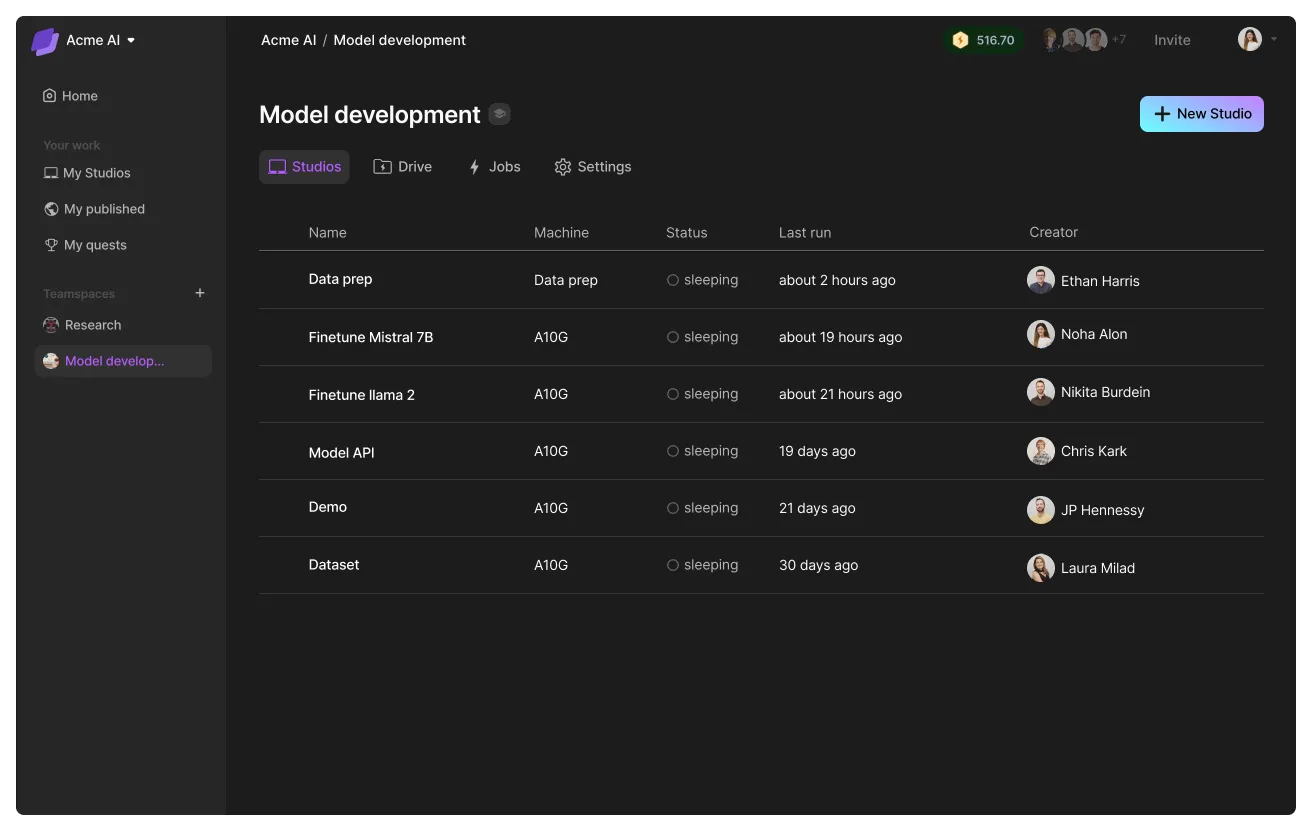Viewport: 1312px width, 831px height.
Task: Go to Home in the sidebar
Action: pyautogui.click(x=70, y=96)
